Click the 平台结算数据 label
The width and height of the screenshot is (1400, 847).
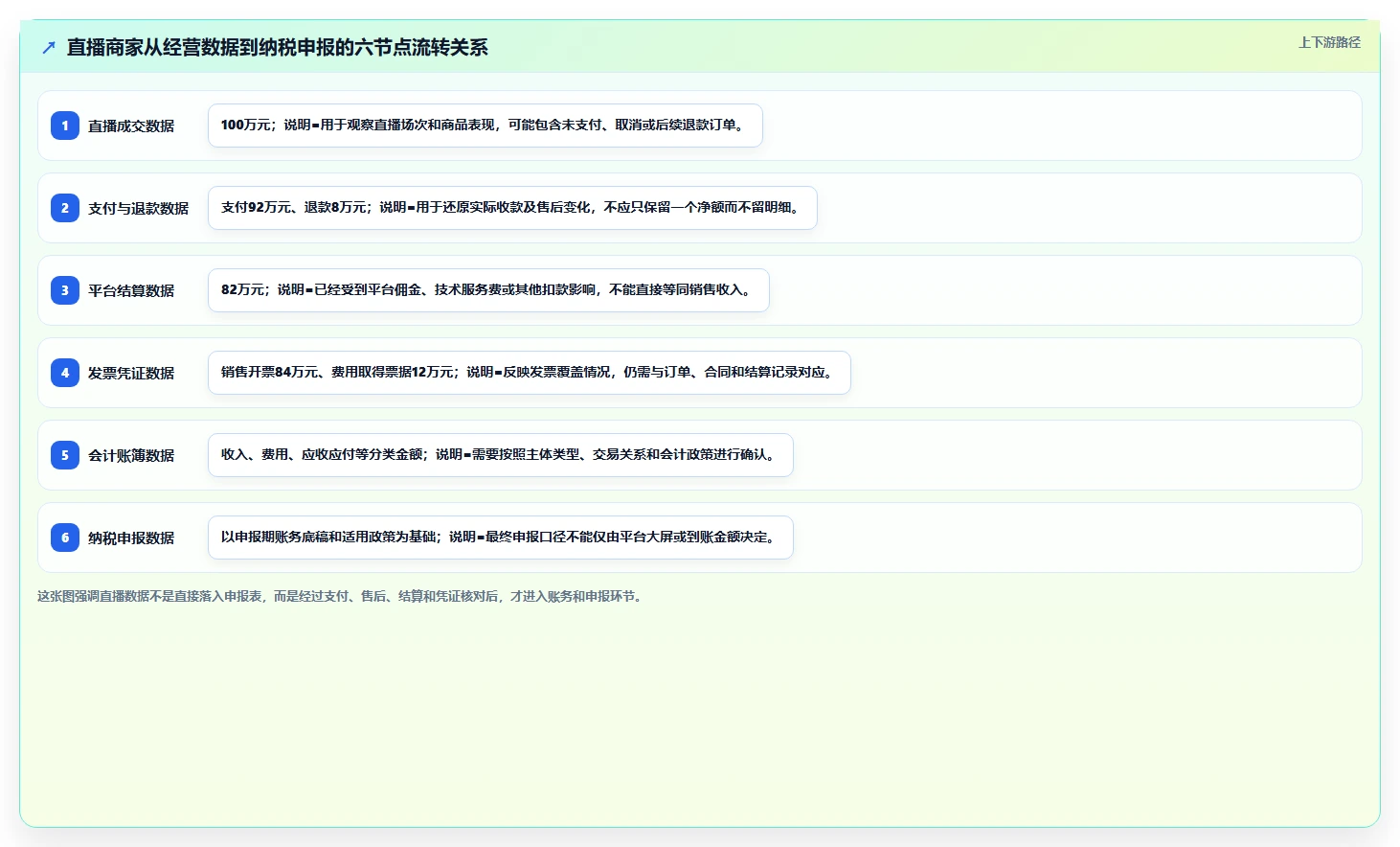[x=131, y=290]
